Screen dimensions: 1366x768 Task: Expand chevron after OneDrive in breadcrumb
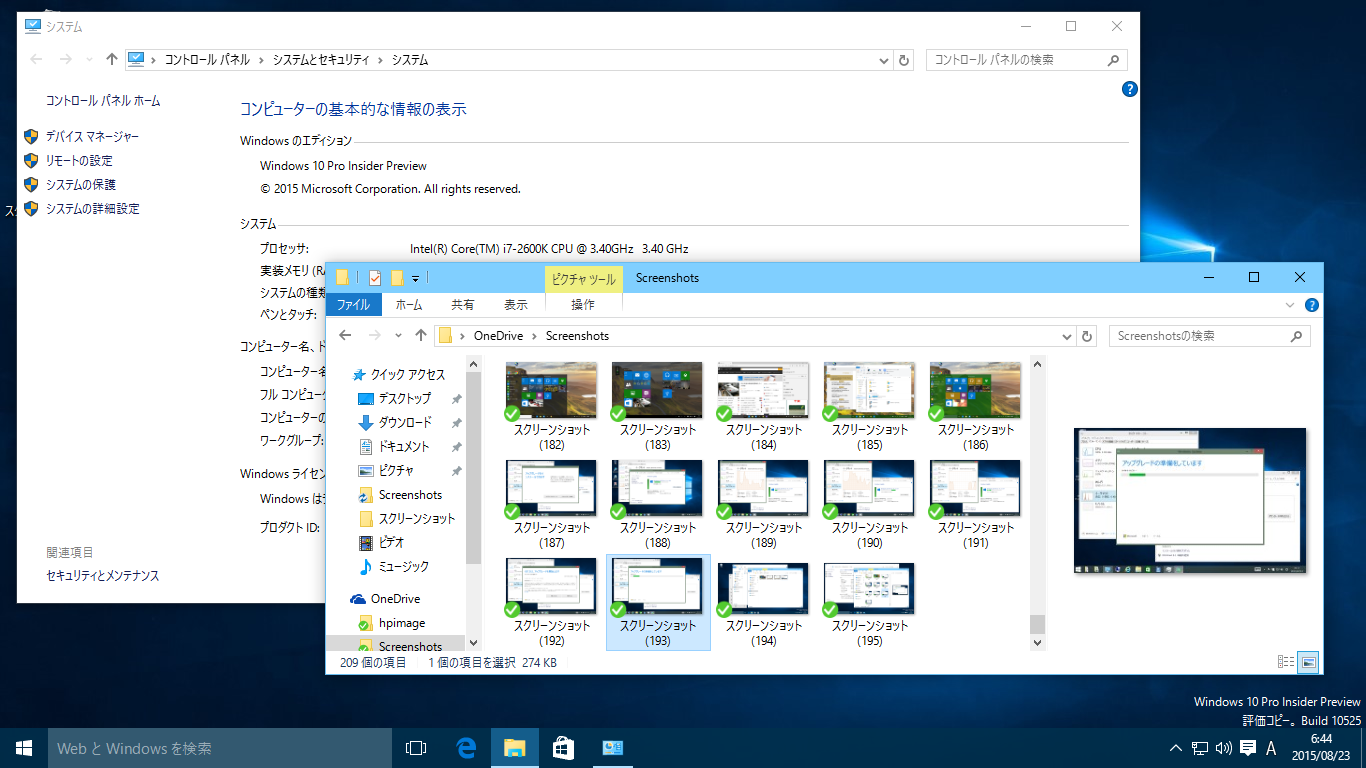point(535,336)
